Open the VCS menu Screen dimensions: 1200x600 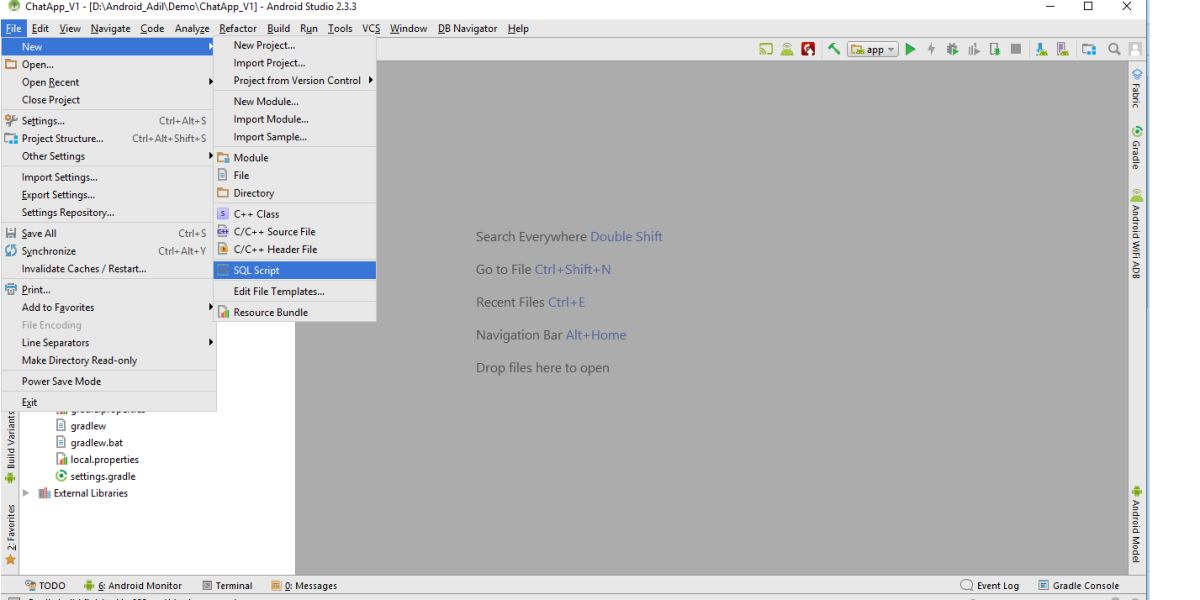point(371,29)
